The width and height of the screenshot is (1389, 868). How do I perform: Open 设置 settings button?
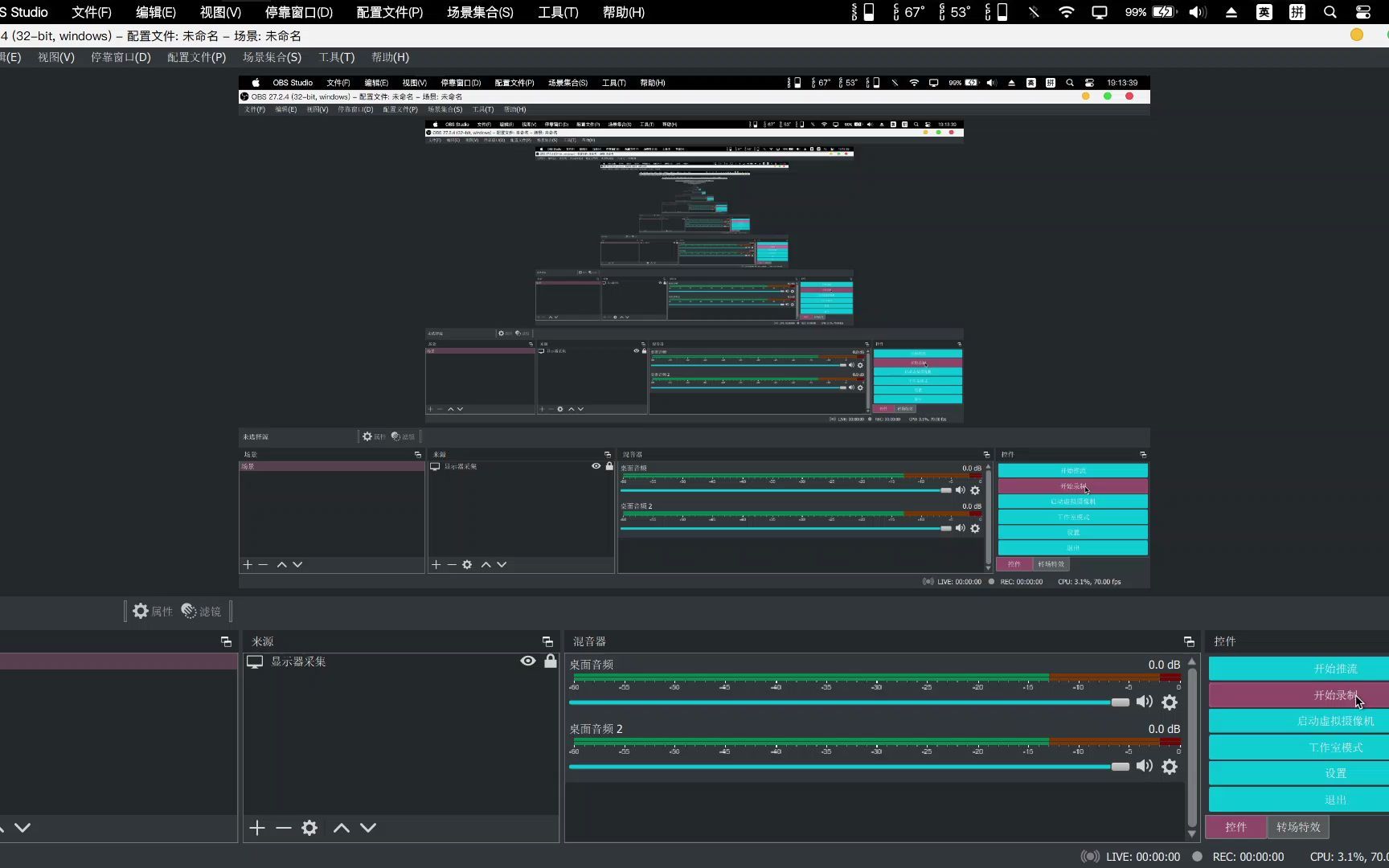coord(1299,773)
